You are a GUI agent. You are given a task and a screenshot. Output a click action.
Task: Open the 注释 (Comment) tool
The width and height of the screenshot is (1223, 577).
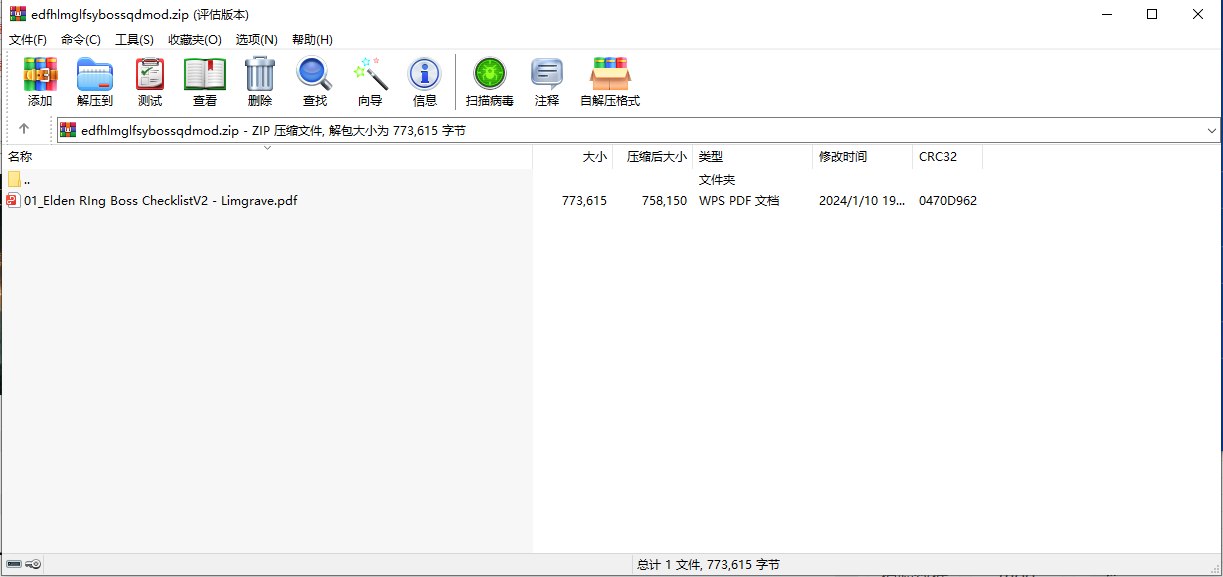547,82
